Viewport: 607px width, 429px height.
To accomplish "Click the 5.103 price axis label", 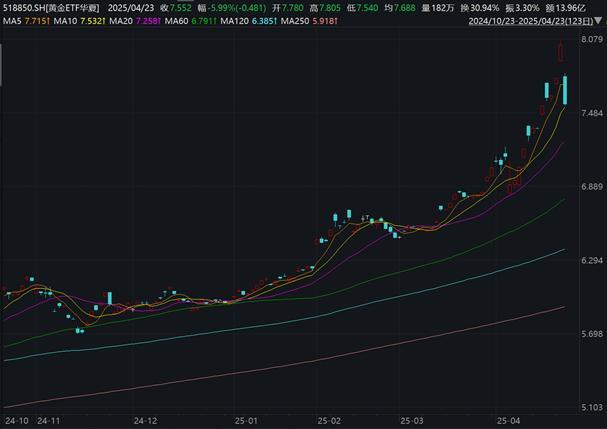I will point(592,407).
